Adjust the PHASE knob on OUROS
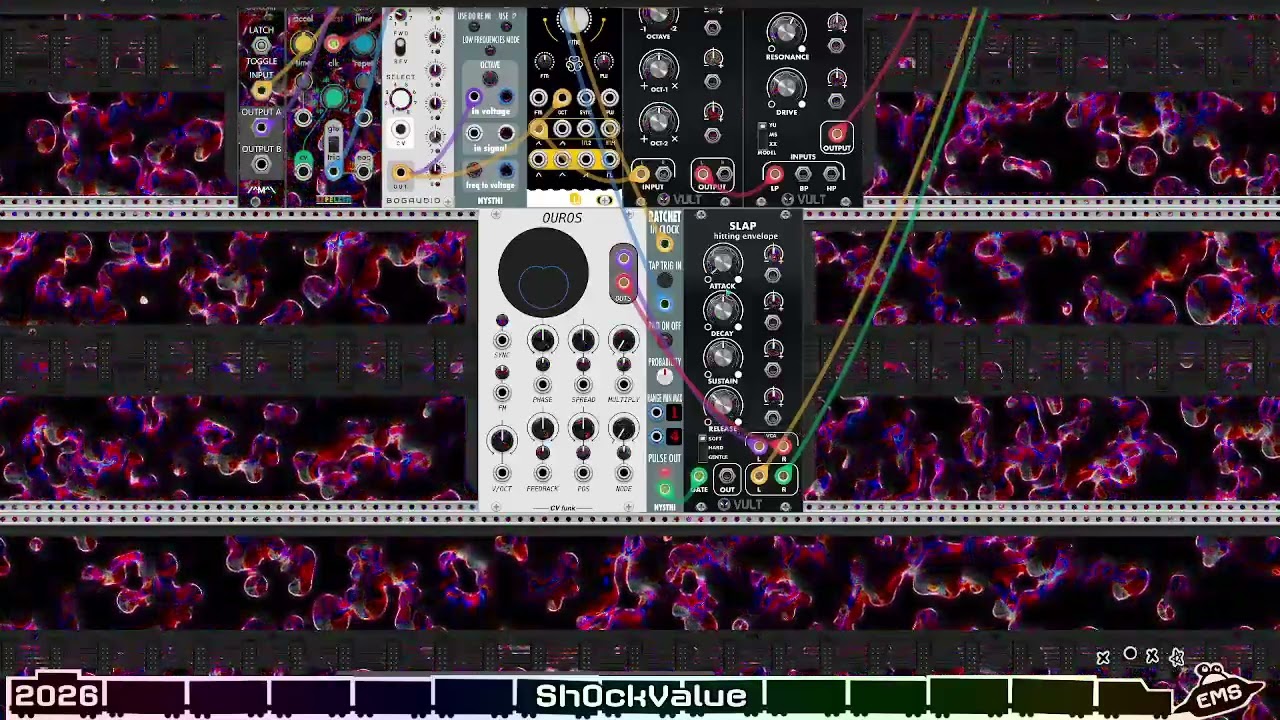This screenshot has height=720, width=1280. [x=542, y=340]
